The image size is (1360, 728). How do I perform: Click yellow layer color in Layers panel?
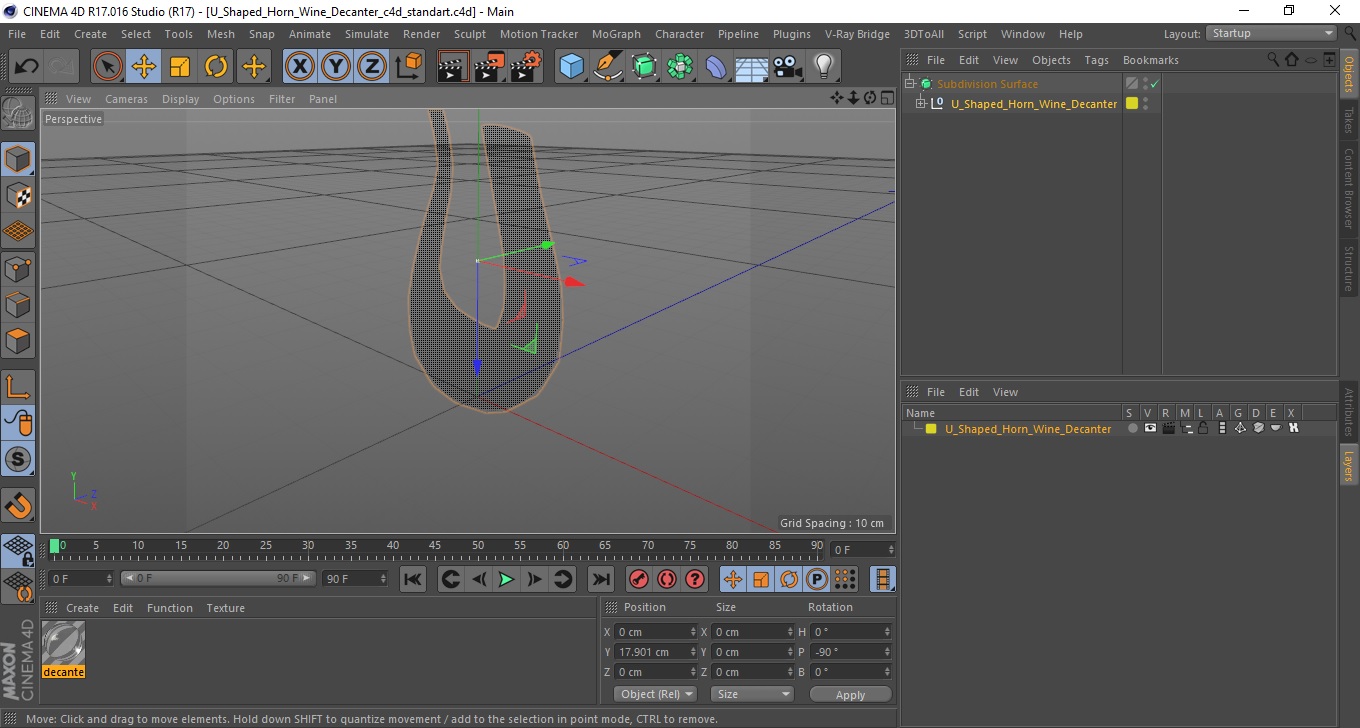tap(931, 429)
